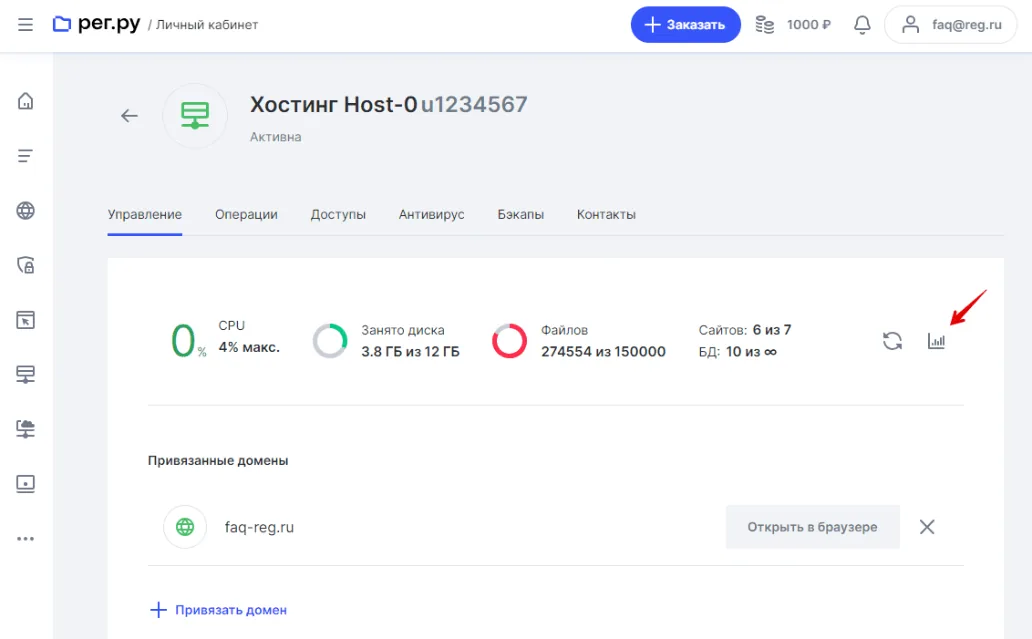Select the services list icon in sidebar
1032x639 pixels.
25,155
